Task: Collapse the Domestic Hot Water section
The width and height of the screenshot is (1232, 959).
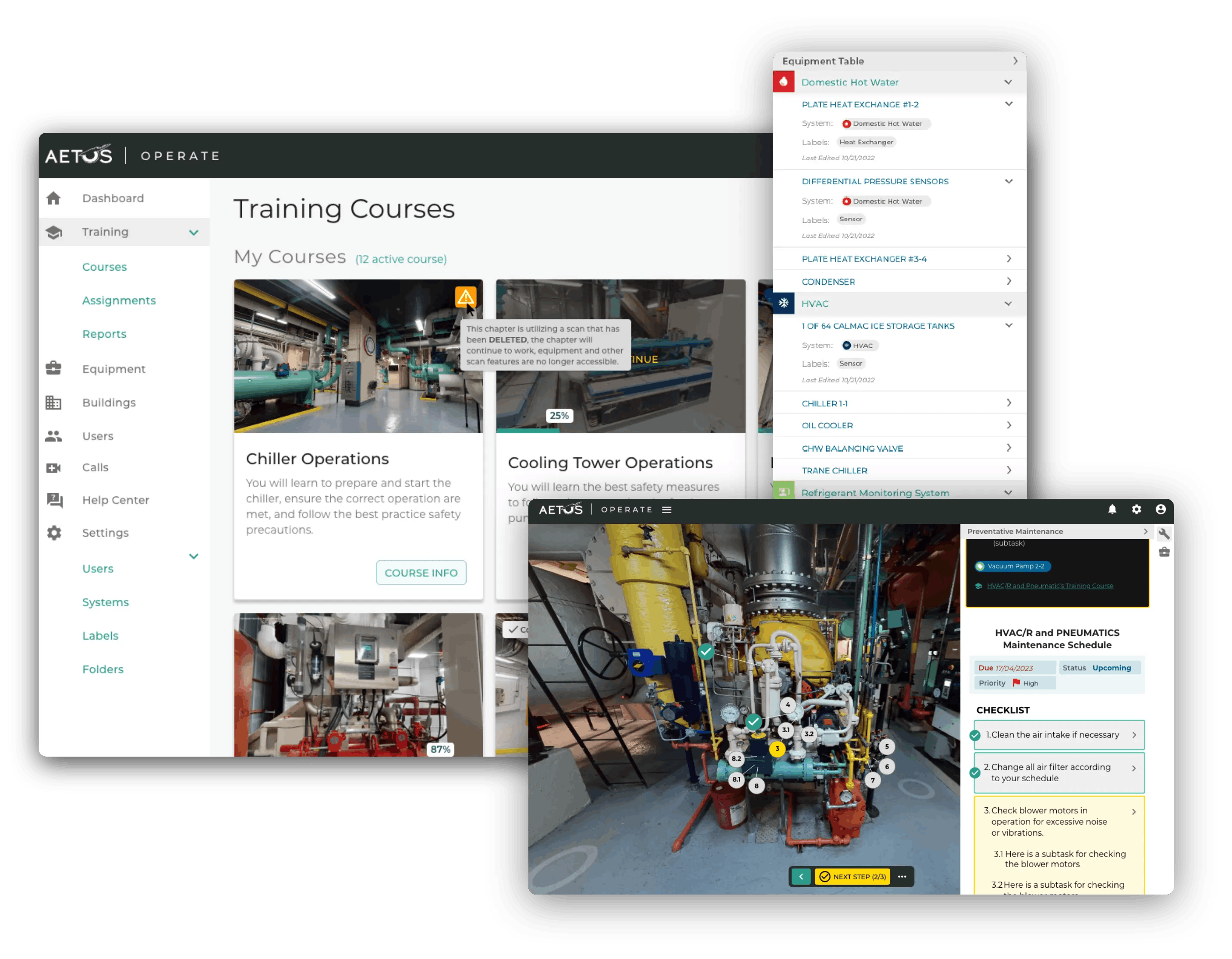Action: pos(1009,82)
